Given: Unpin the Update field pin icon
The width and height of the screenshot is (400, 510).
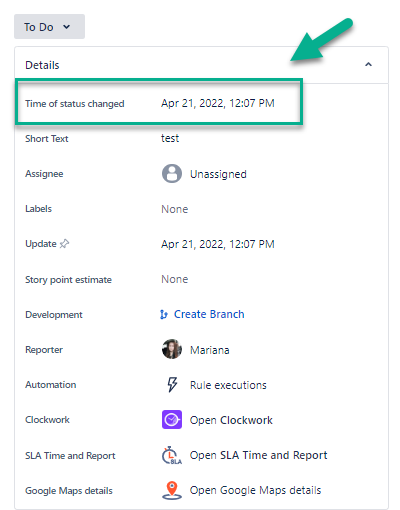Looking at the screenshot, I should pyautogui.click(x=64, y=244).
